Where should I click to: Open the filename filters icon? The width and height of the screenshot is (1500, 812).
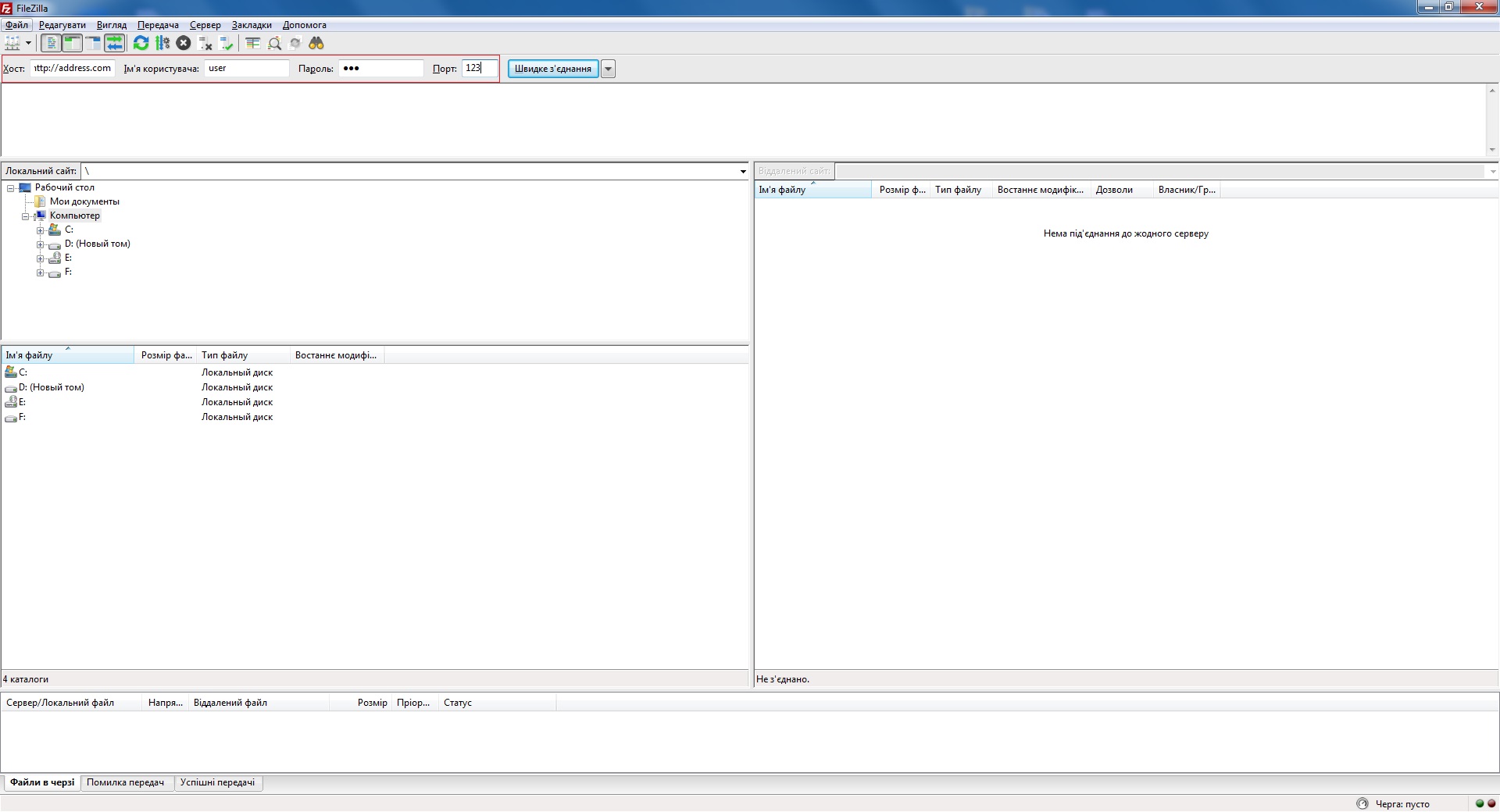(252, 44)
